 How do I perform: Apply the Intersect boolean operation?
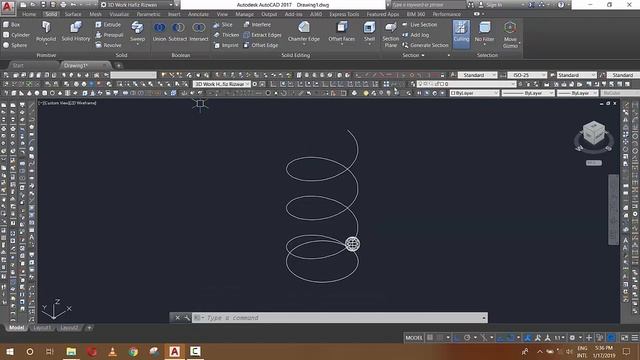(x=199, y=32)
